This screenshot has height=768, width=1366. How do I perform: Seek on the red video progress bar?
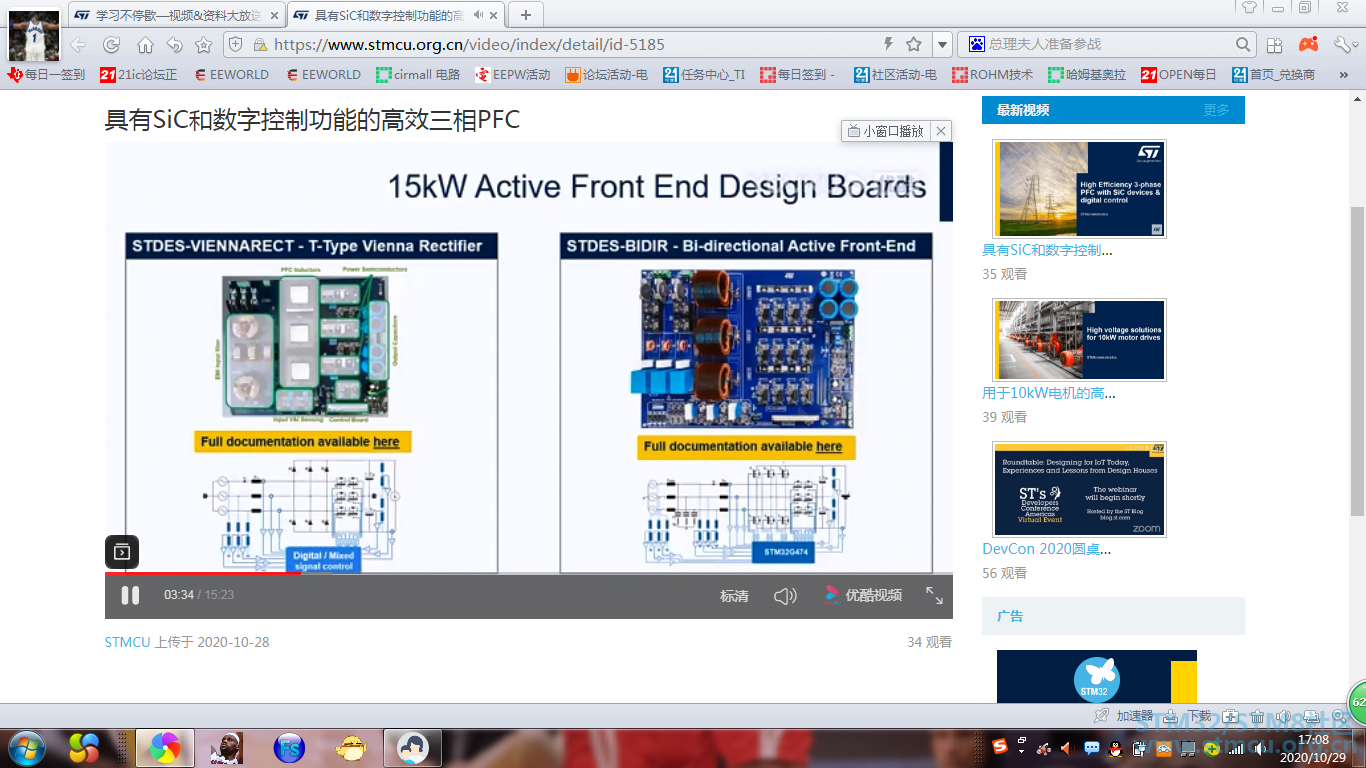point(202,573)
